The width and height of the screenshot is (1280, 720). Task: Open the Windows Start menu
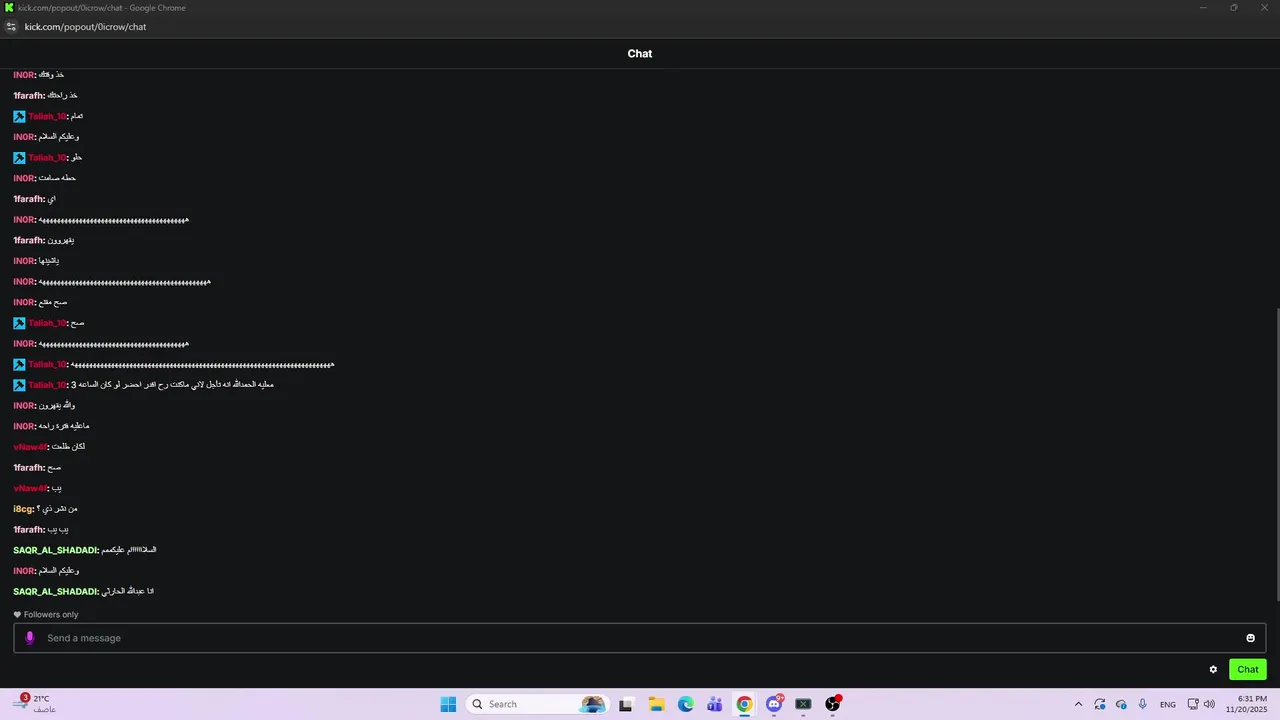448,704
